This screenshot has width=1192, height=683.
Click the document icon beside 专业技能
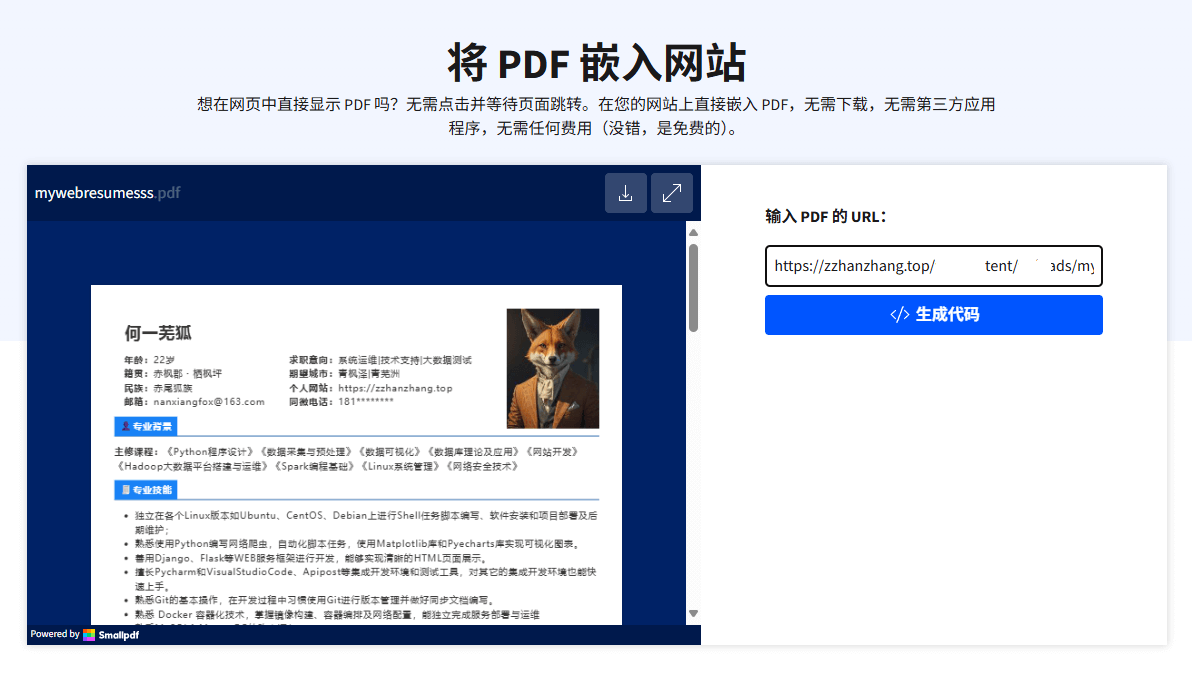125,490
